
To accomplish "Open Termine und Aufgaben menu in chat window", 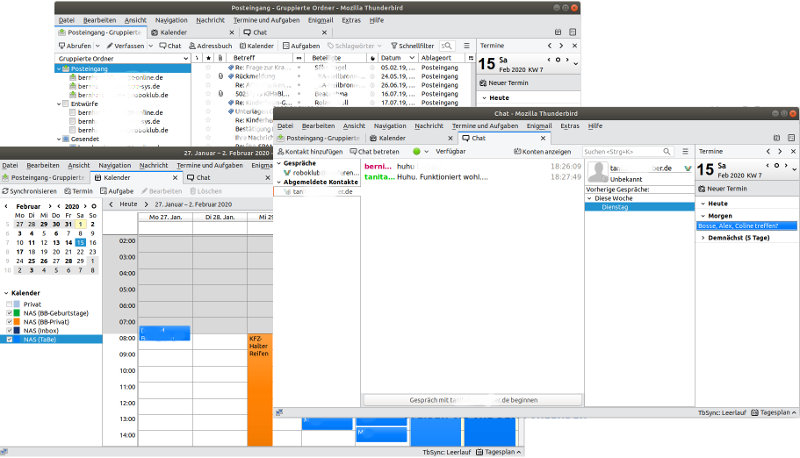I will (485, 125).
